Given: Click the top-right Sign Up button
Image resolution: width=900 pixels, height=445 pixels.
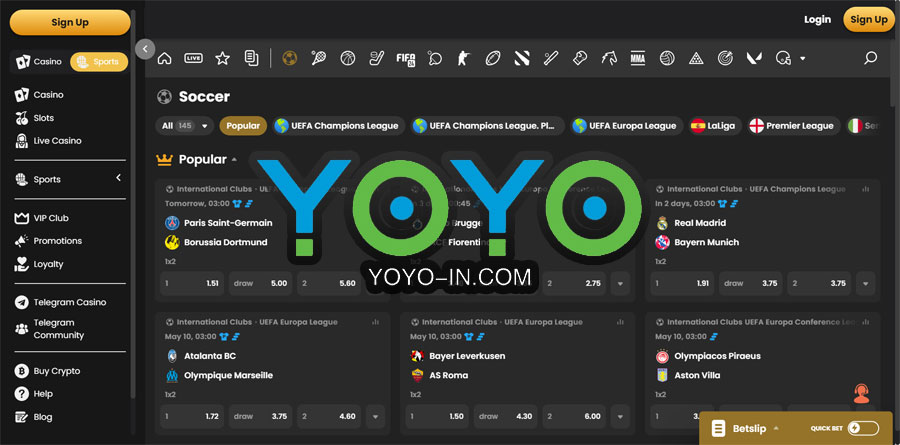Looking at the screenshot, I should point(869,20).
